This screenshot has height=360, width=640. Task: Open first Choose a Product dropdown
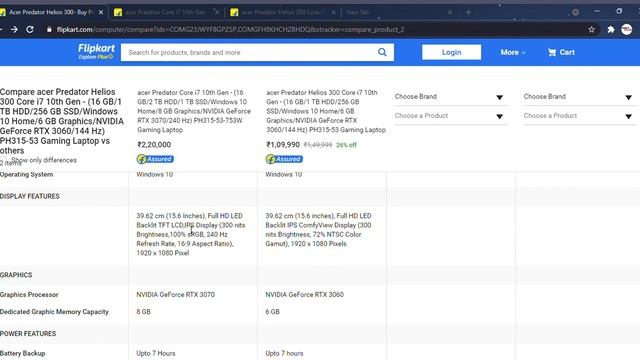pos(450,116)
